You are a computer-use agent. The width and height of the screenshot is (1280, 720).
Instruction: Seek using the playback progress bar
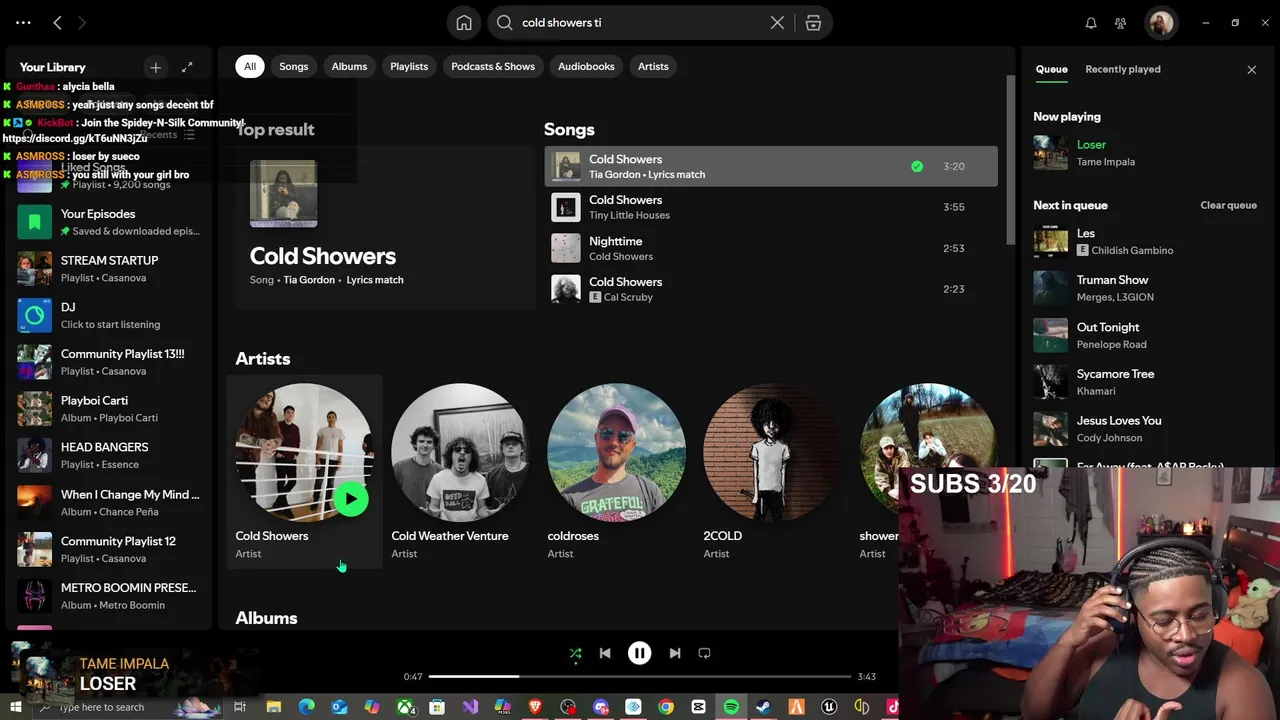[640, 677]
